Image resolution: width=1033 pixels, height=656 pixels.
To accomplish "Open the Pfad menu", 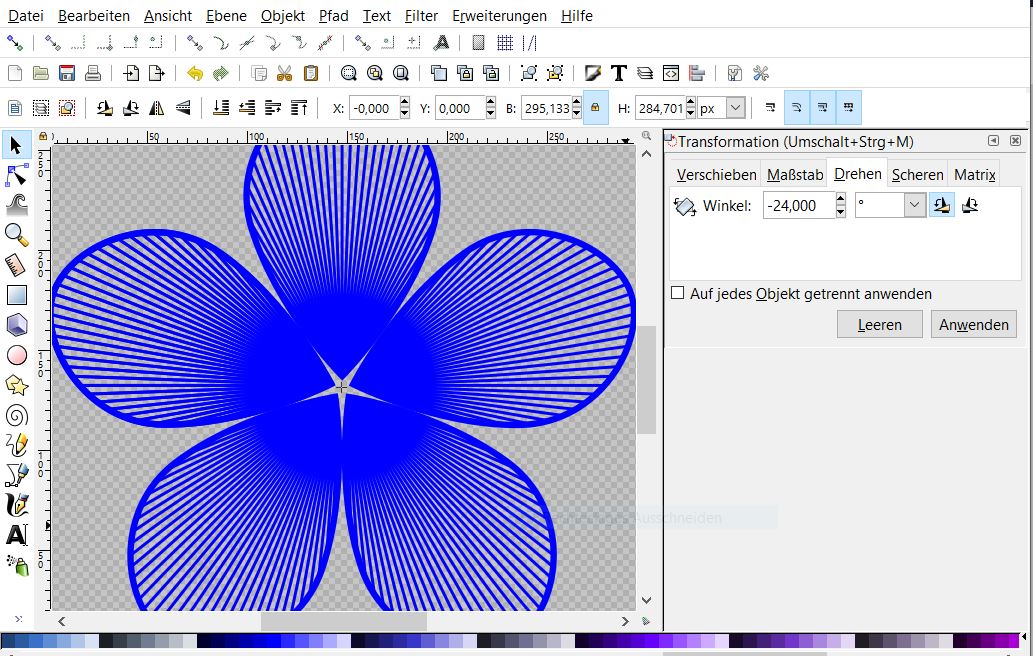I will (x=333, y=16).
